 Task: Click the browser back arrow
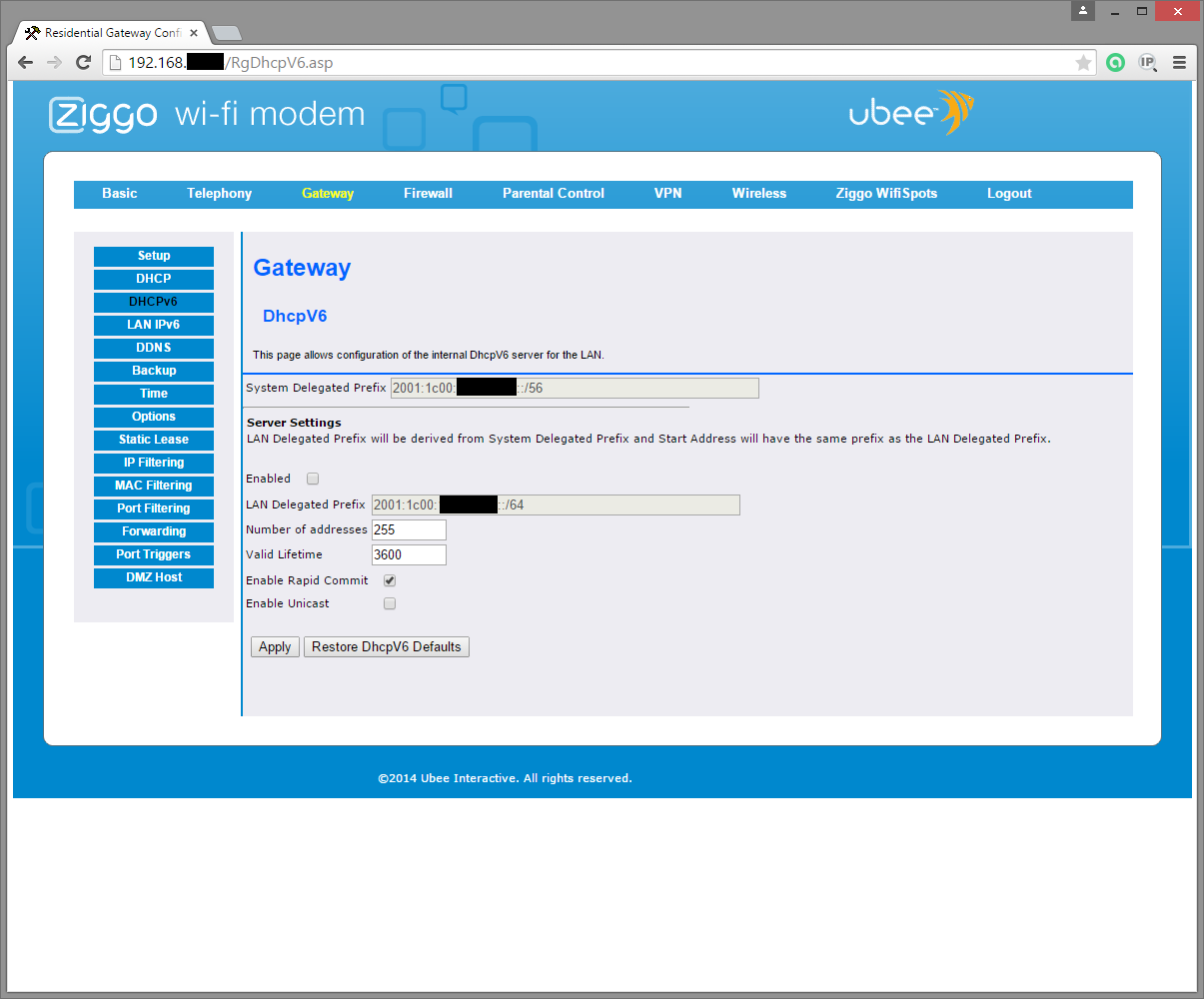pyautogui.click(x=26, y=63)
